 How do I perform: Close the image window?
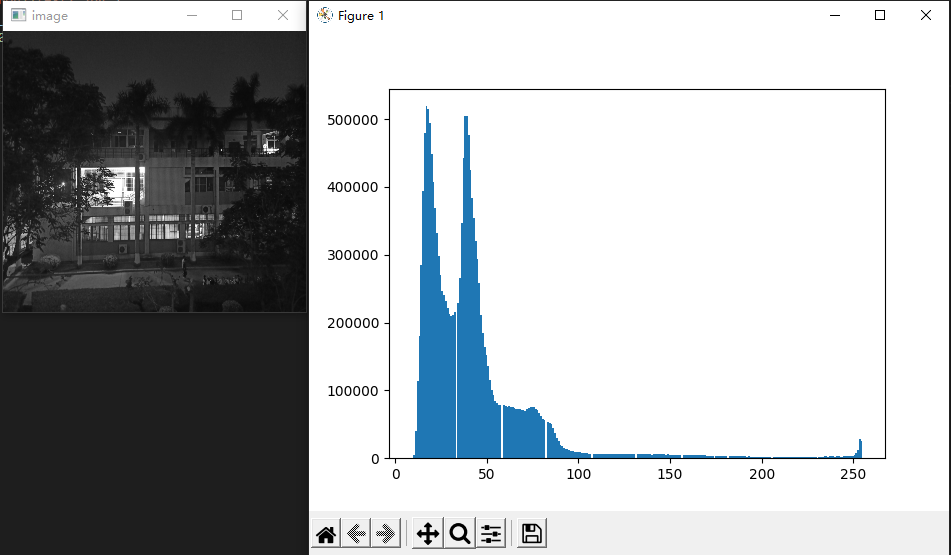coord(283,15)
